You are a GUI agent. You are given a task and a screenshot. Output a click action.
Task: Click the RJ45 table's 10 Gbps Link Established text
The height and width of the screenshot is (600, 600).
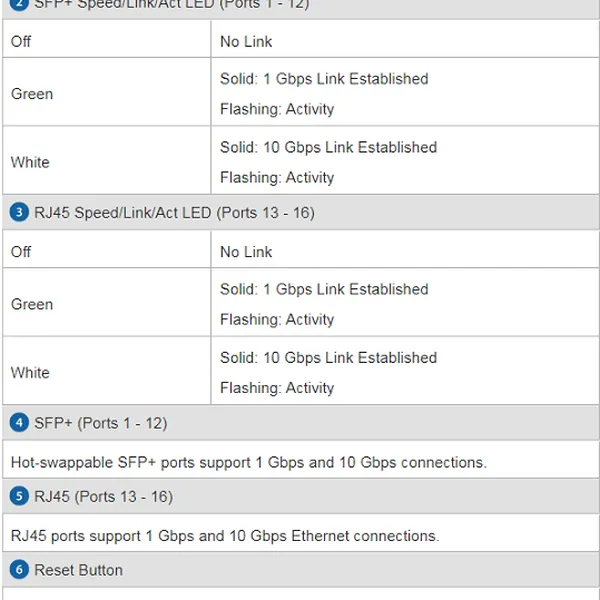[328, 358]
